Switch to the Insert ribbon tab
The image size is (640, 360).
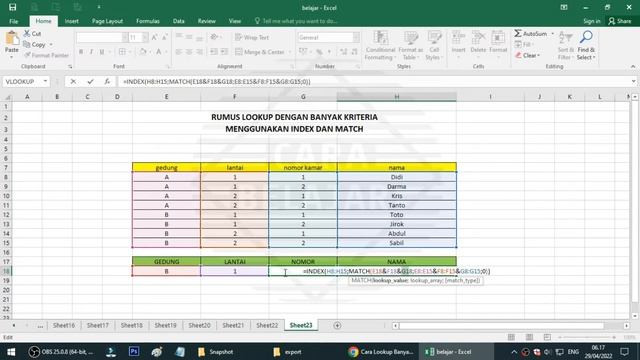tap(71, 21)
